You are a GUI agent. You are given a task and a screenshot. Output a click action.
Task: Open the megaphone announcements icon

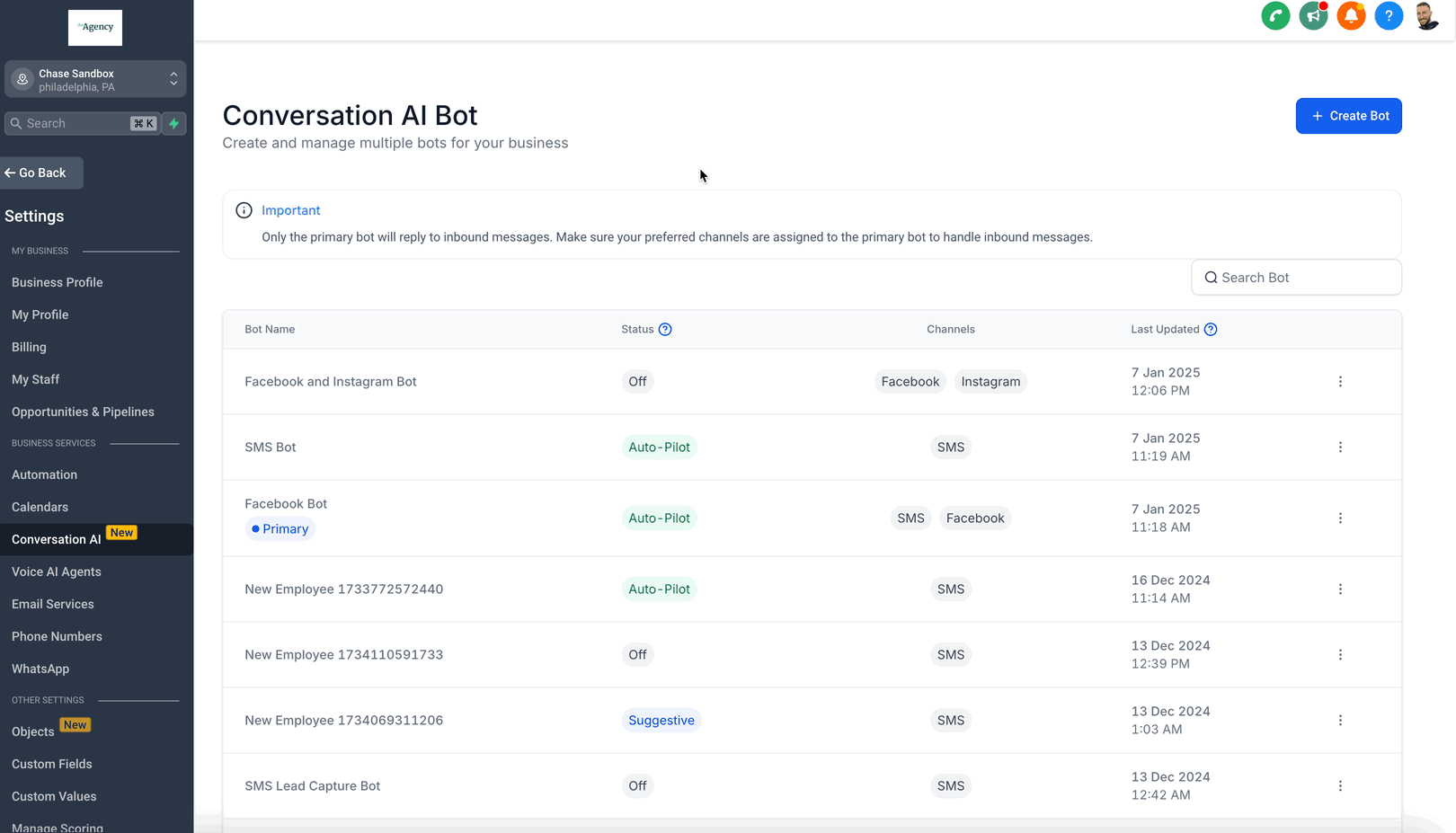click(1313, 15)
